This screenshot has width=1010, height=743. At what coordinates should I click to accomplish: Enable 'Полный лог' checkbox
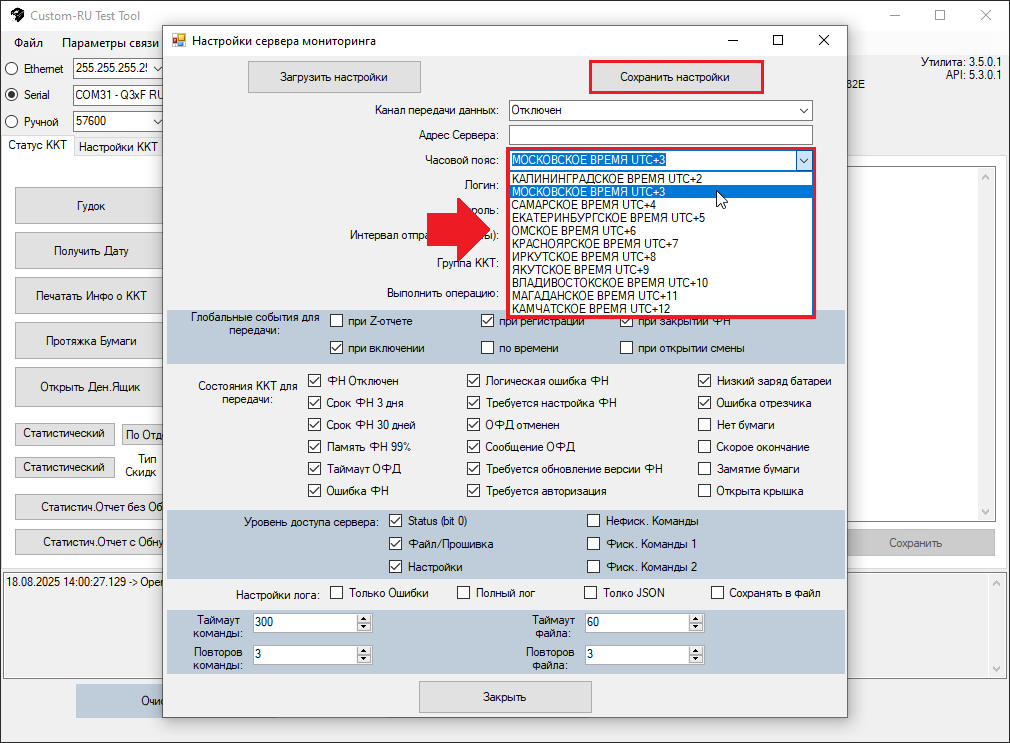(x=463, y=593)
